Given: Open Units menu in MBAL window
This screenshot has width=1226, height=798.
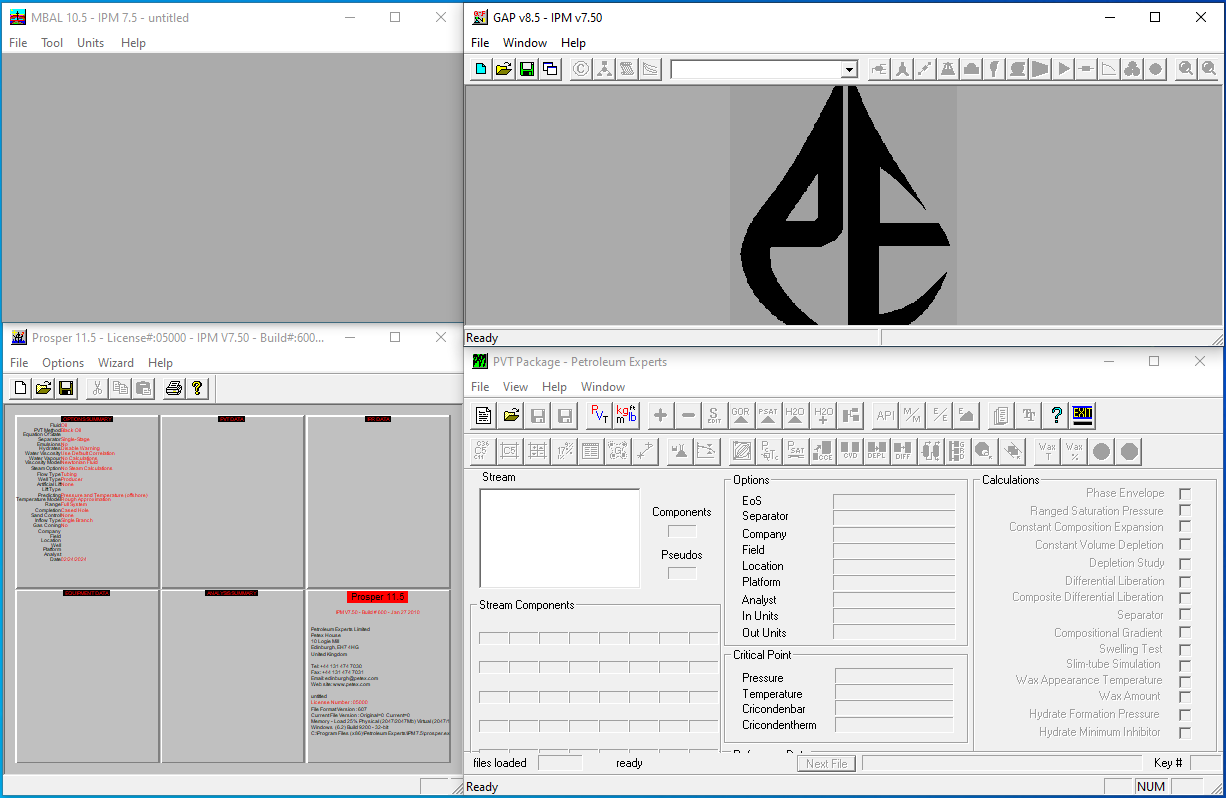Looking at the screenshot, I should [91, 43].
